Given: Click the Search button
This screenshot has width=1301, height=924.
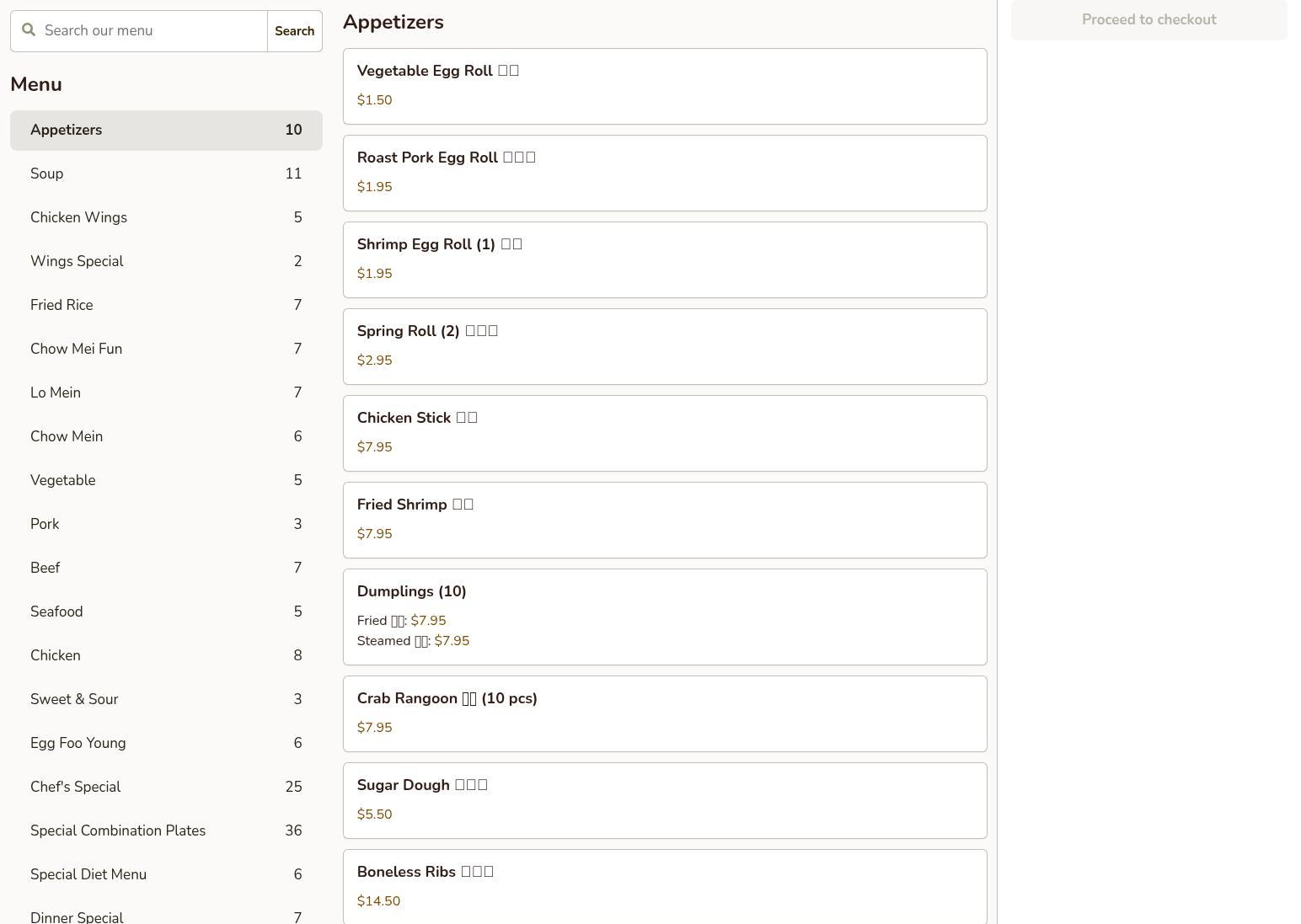Looking at the screenshot, I should 295,31.
